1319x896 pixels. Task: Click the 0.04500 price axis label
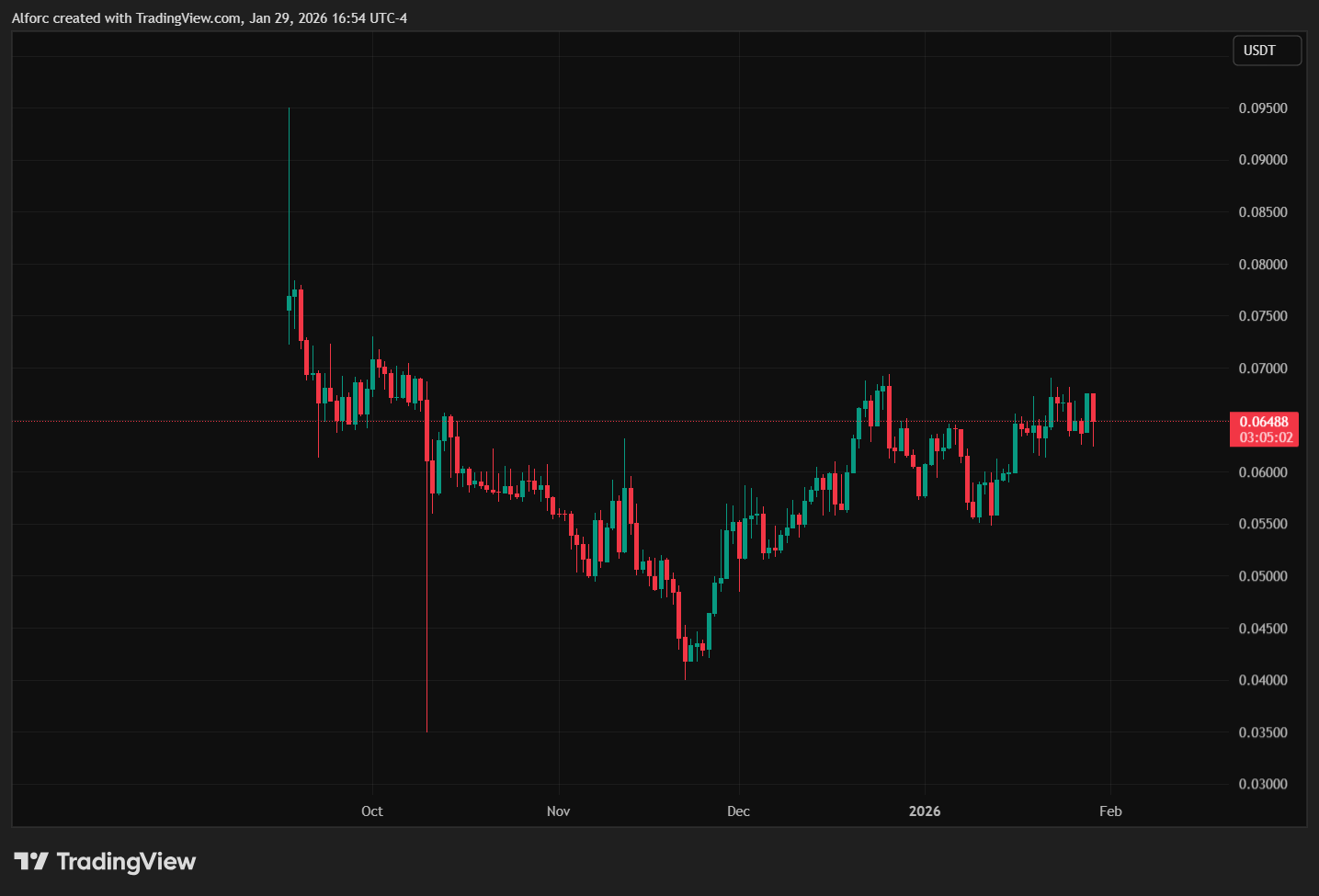(1263, 629)
